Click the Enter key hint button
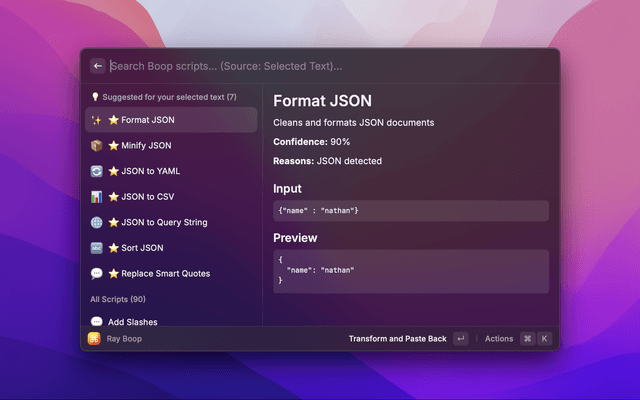 (460, 339)
